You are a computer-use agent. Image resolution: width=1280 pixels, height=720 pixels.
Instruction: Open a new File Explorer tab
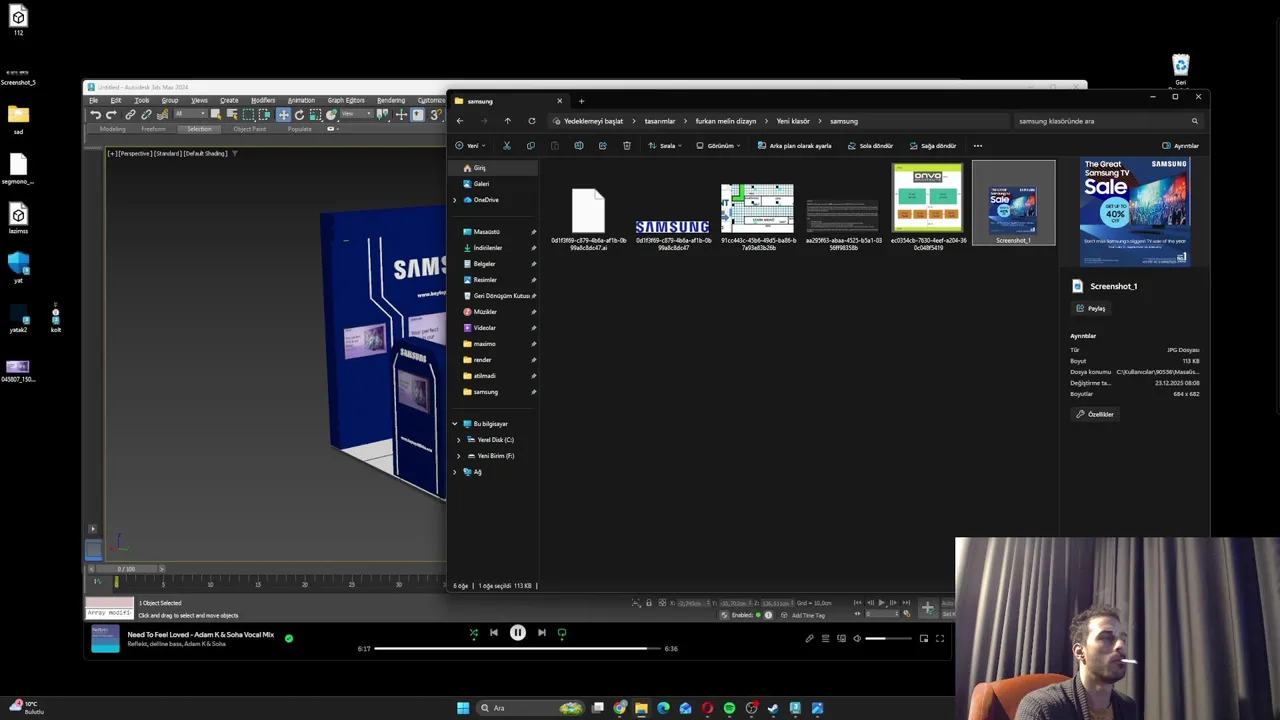coord(581,101)
